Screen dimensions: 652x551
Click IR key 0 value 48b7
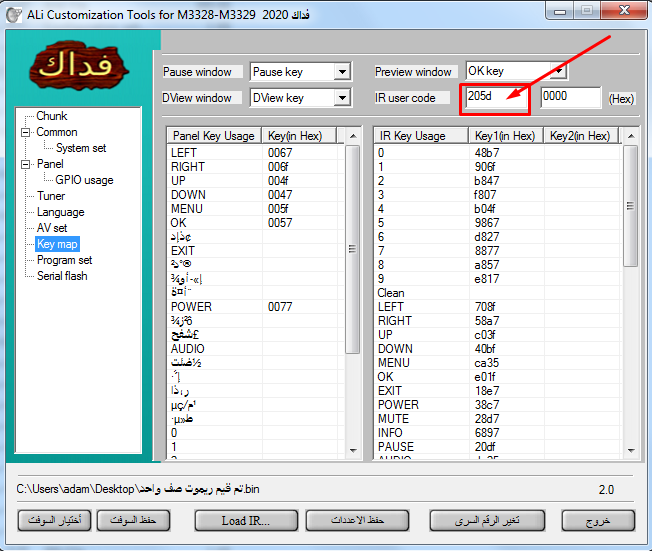coord(487,153)
